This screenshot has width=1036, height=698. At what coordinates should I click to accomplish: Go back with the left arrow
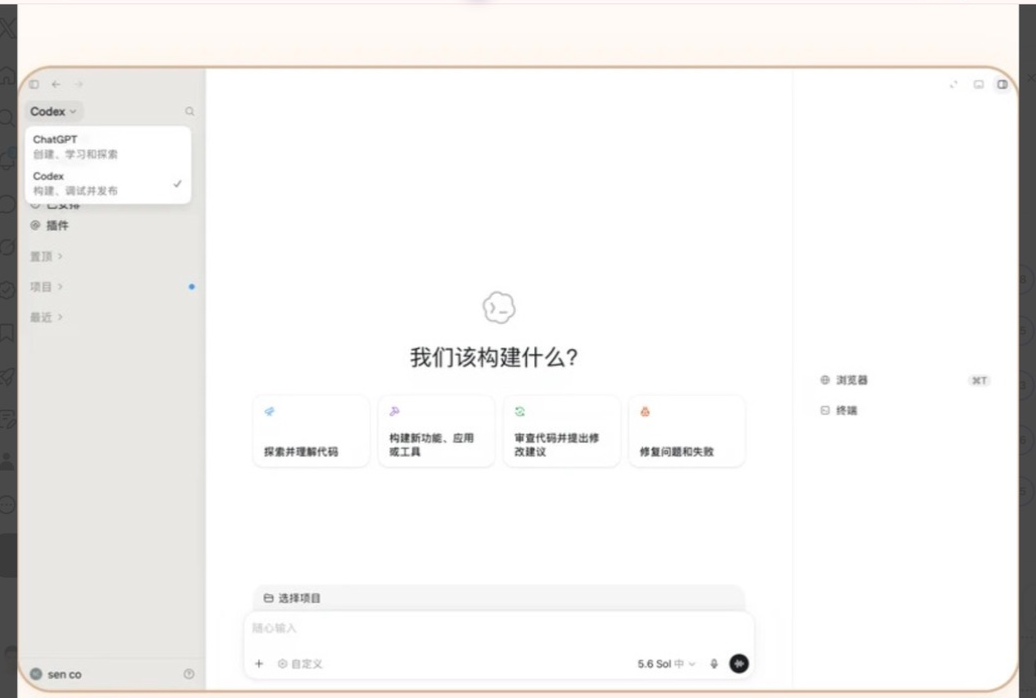(56, 85)
